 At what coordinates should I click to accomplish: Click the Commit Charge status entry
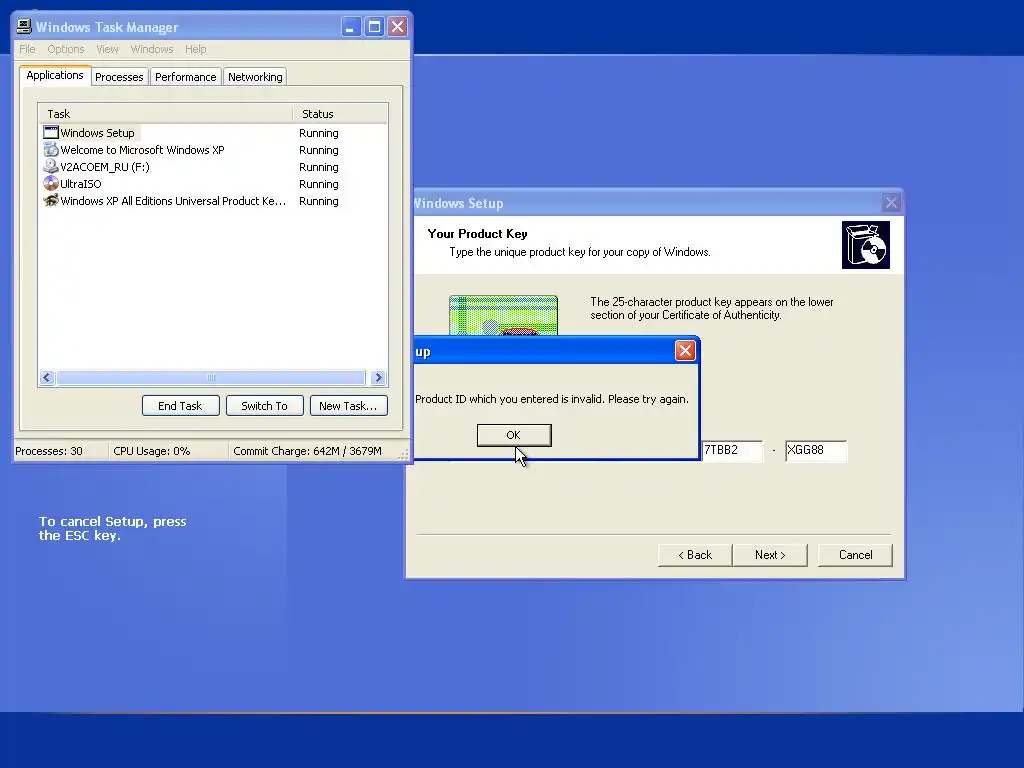[307, 451]
